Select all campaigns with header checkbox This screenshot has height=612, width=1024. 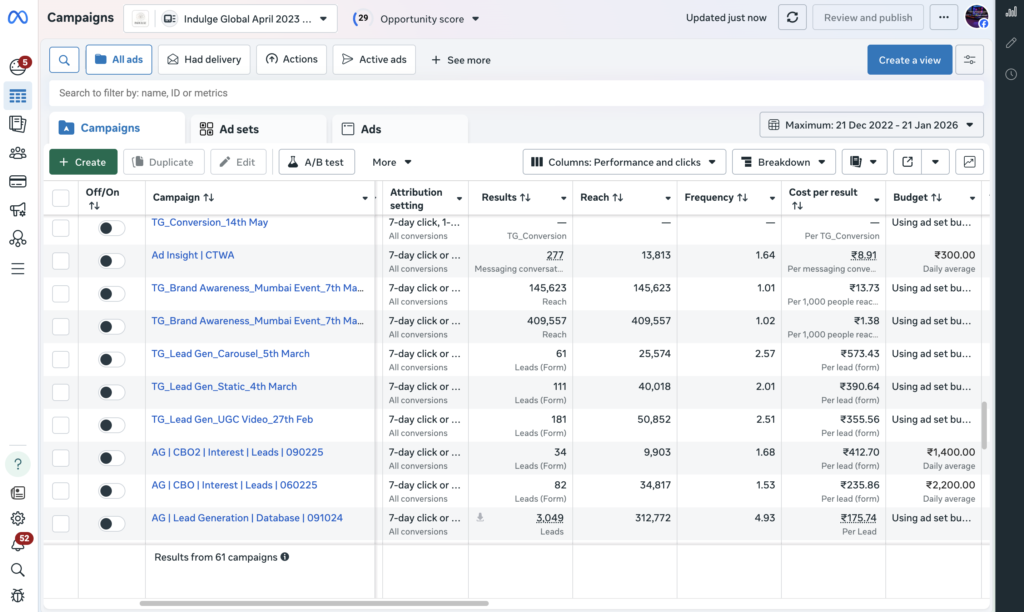tap(61, 198)
